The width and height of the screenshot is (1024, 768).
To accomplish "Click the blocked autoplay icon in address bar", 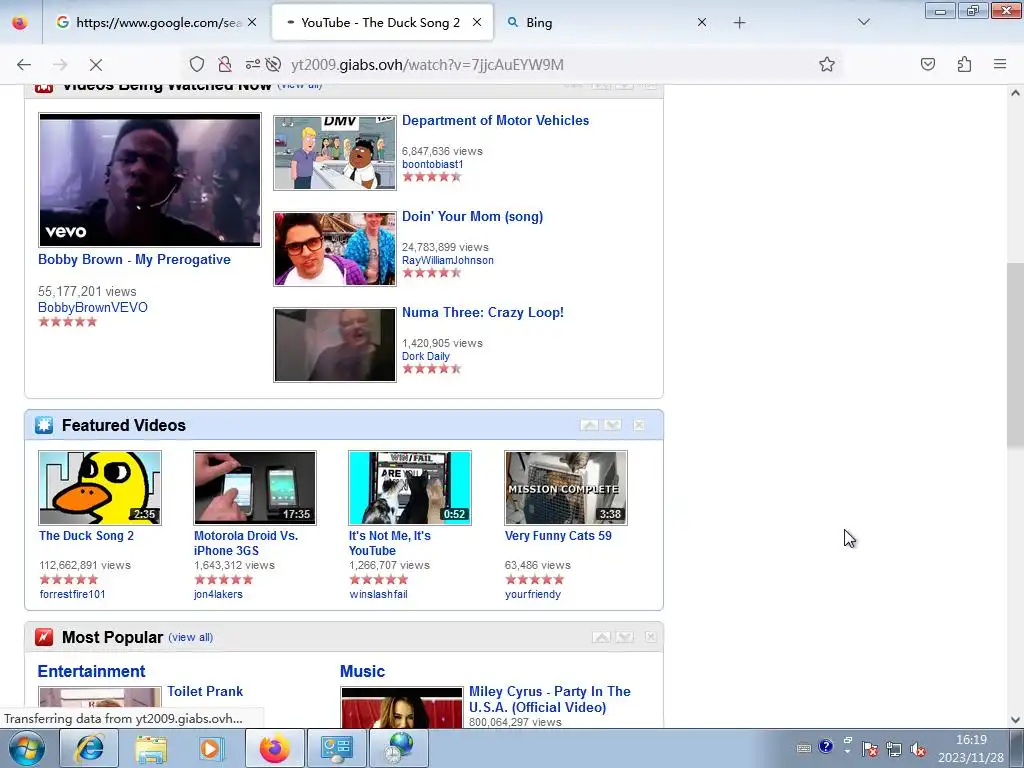I will [274, 64].
